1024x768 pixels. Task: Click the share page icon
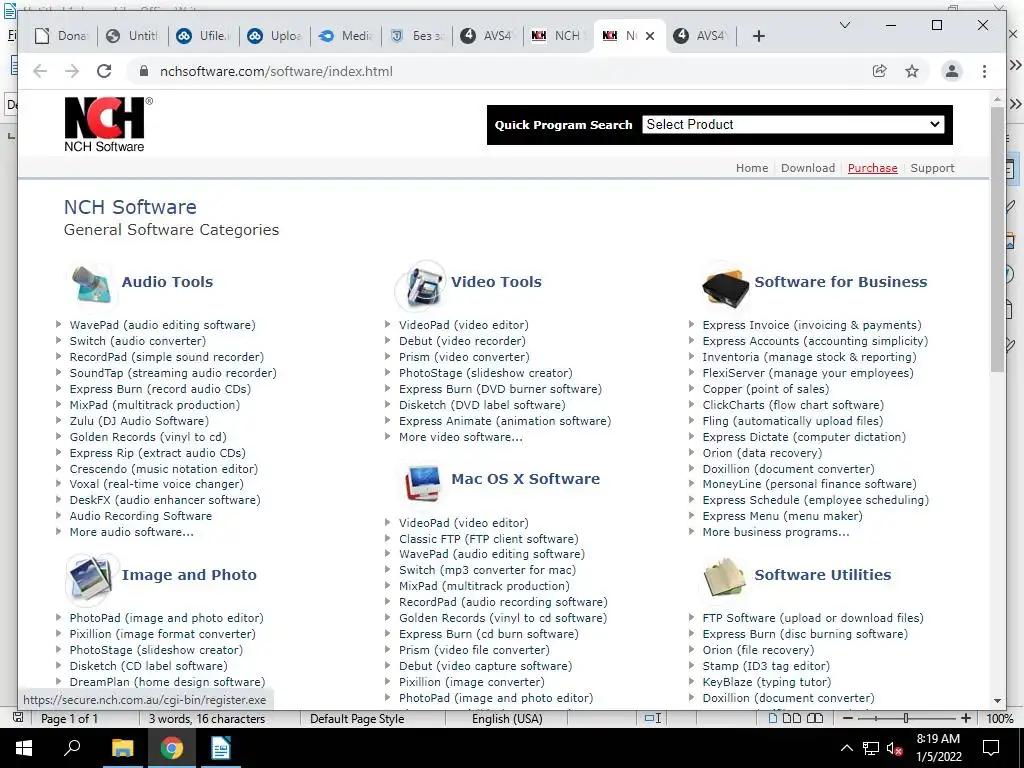[x=880, y=71]
